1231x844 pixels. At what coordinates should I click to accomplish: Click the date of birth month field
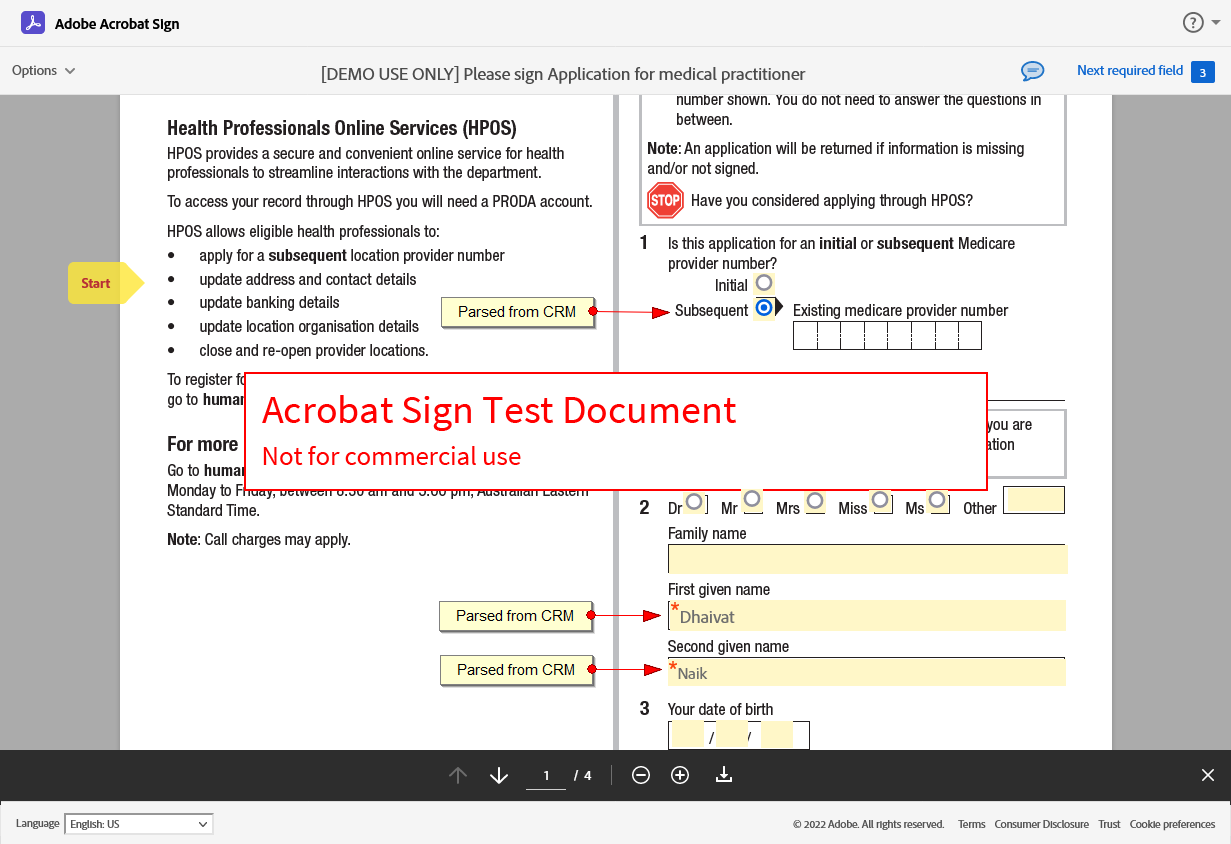tap(732, 736)
